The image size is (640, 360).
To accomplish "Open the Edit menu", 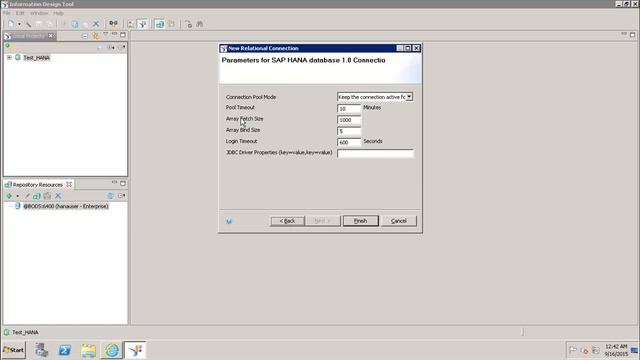I will [20, 13].
